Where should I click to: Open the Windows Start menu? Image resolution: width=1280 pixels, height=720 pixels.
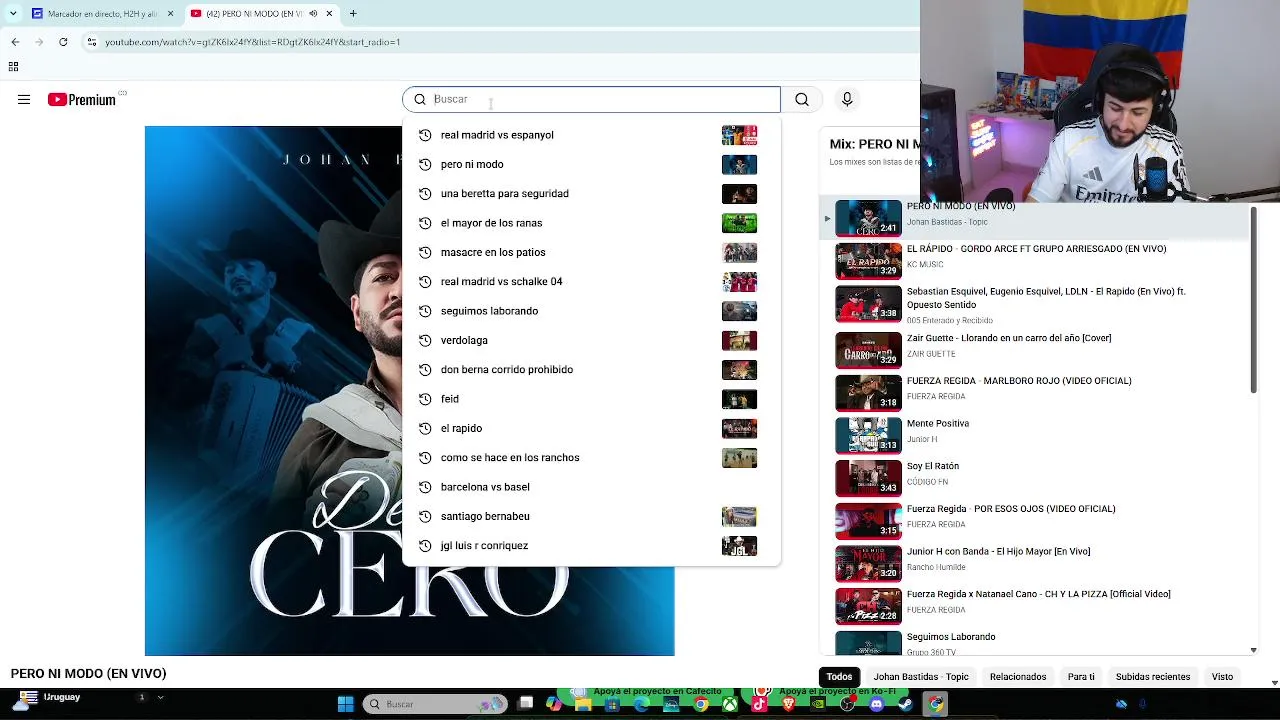[345, 704]
